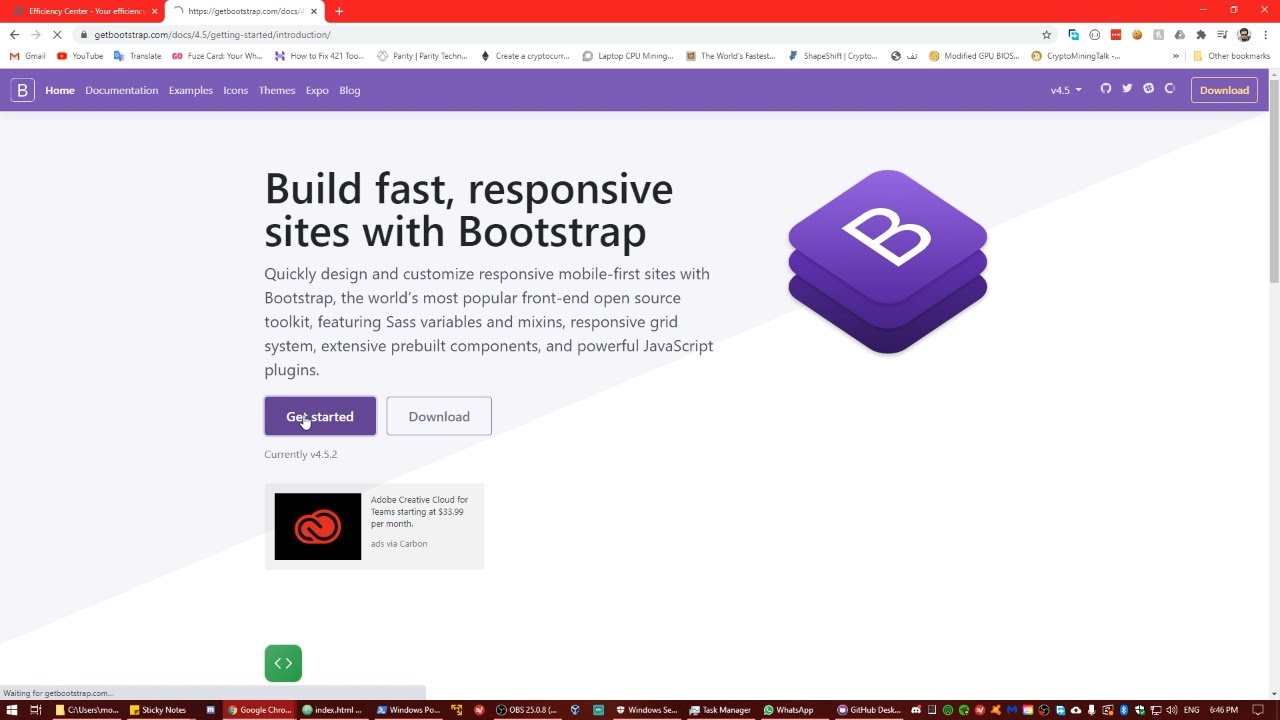This screenshot has height=720, width=1280.
Task: Open Expo in navbar
Action: tap(317, 90)
